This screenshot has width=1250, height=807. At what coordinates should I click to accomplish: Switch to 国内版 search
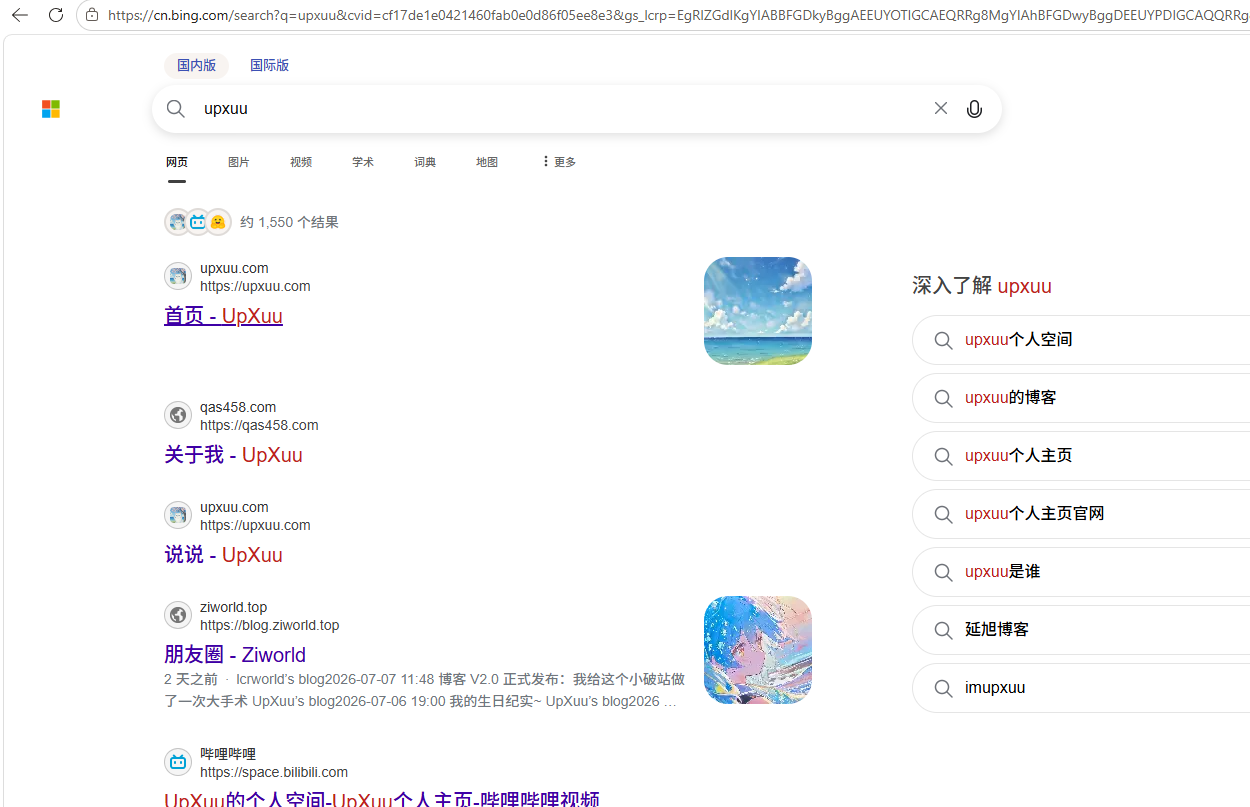[196, 65]
